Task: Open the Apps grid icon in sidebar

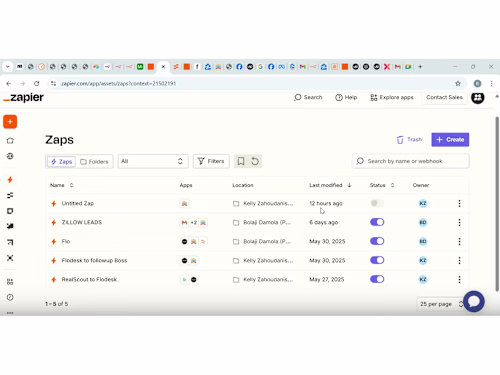Action: (x=10, y=282)
